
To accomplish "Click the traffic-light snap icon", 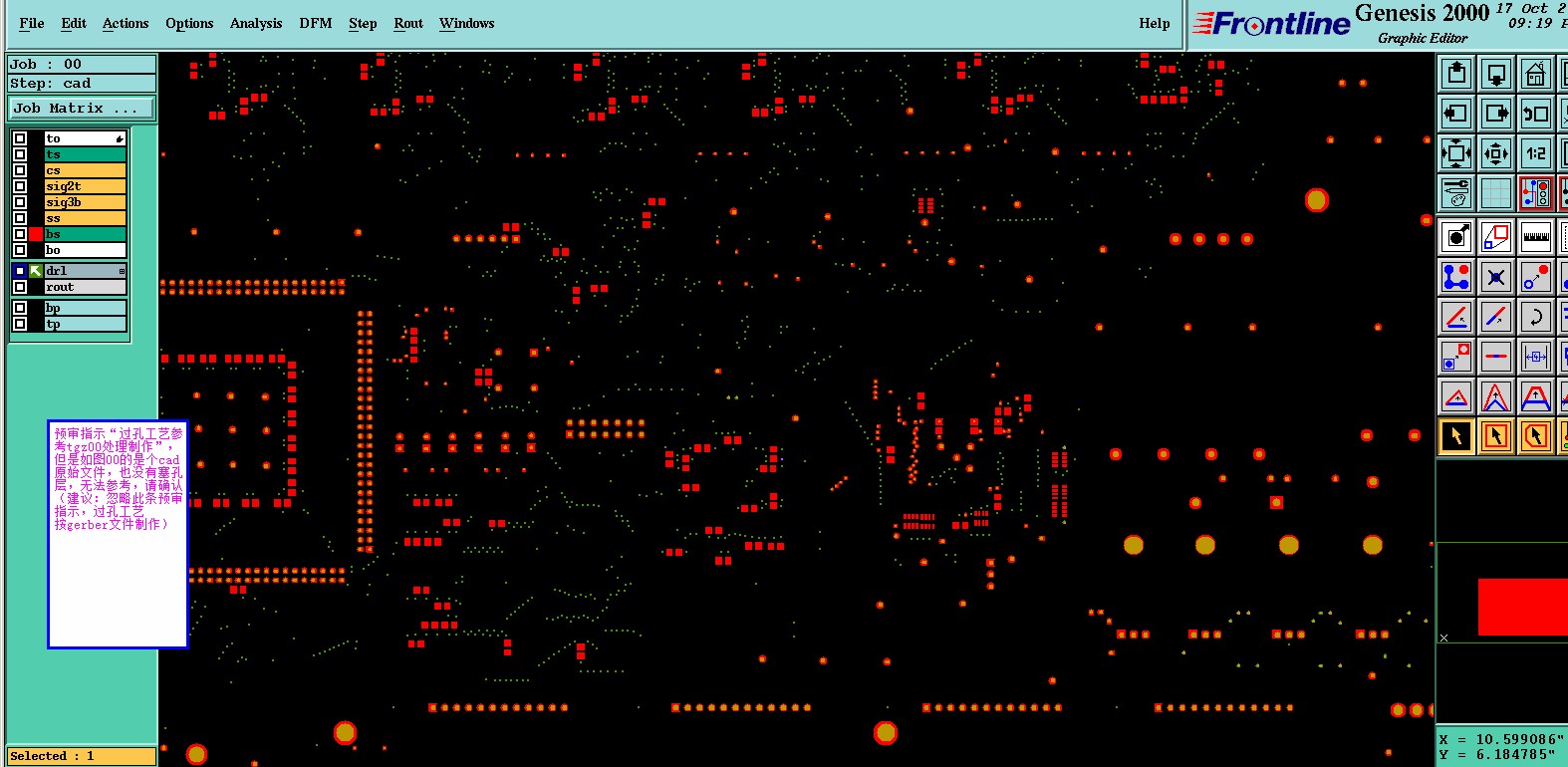I will 1535,193.
